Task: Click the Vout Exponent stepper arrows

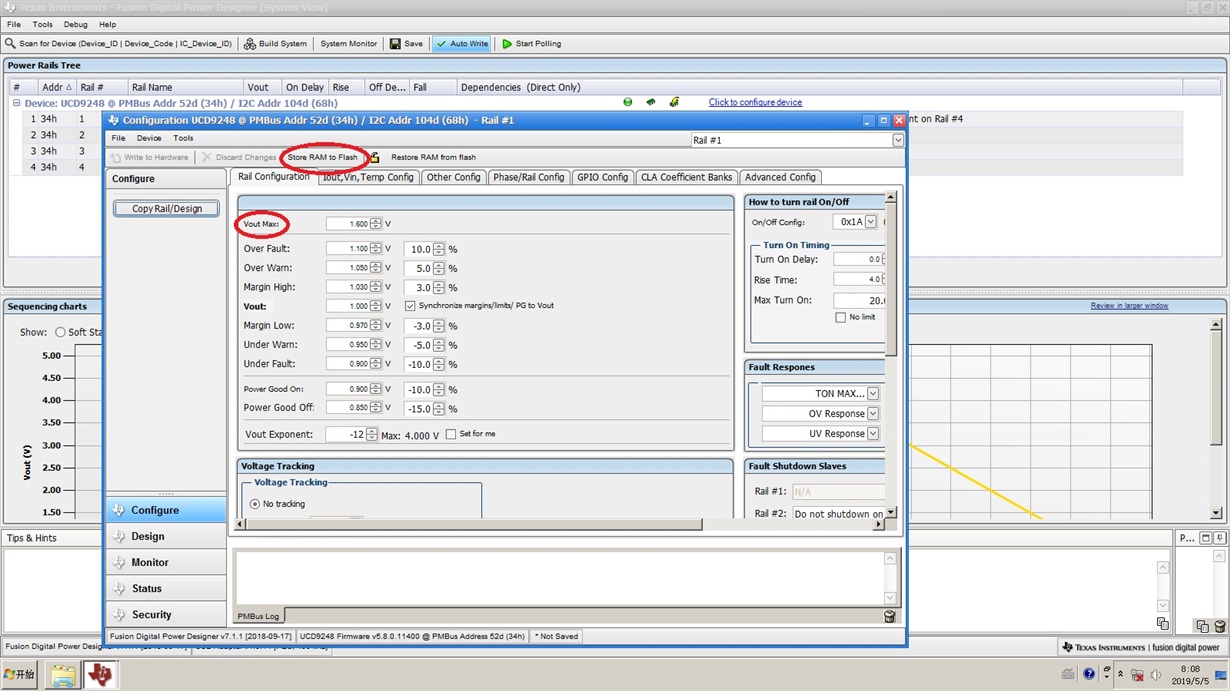Action: [x=372, y=434]
